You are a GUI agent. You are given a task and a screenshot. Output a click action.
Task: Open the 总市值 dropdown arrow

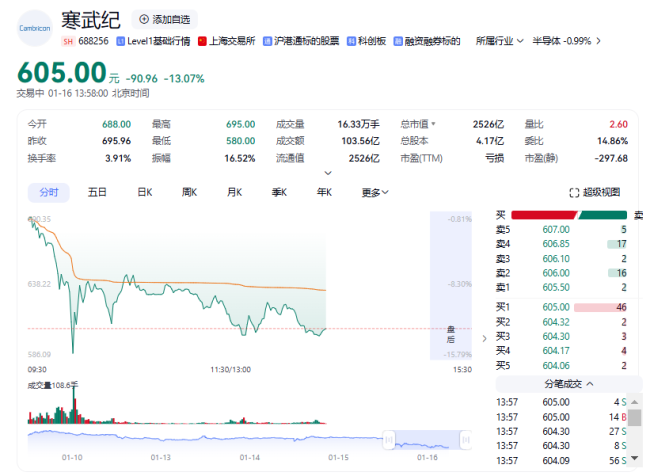click(433, 124)
